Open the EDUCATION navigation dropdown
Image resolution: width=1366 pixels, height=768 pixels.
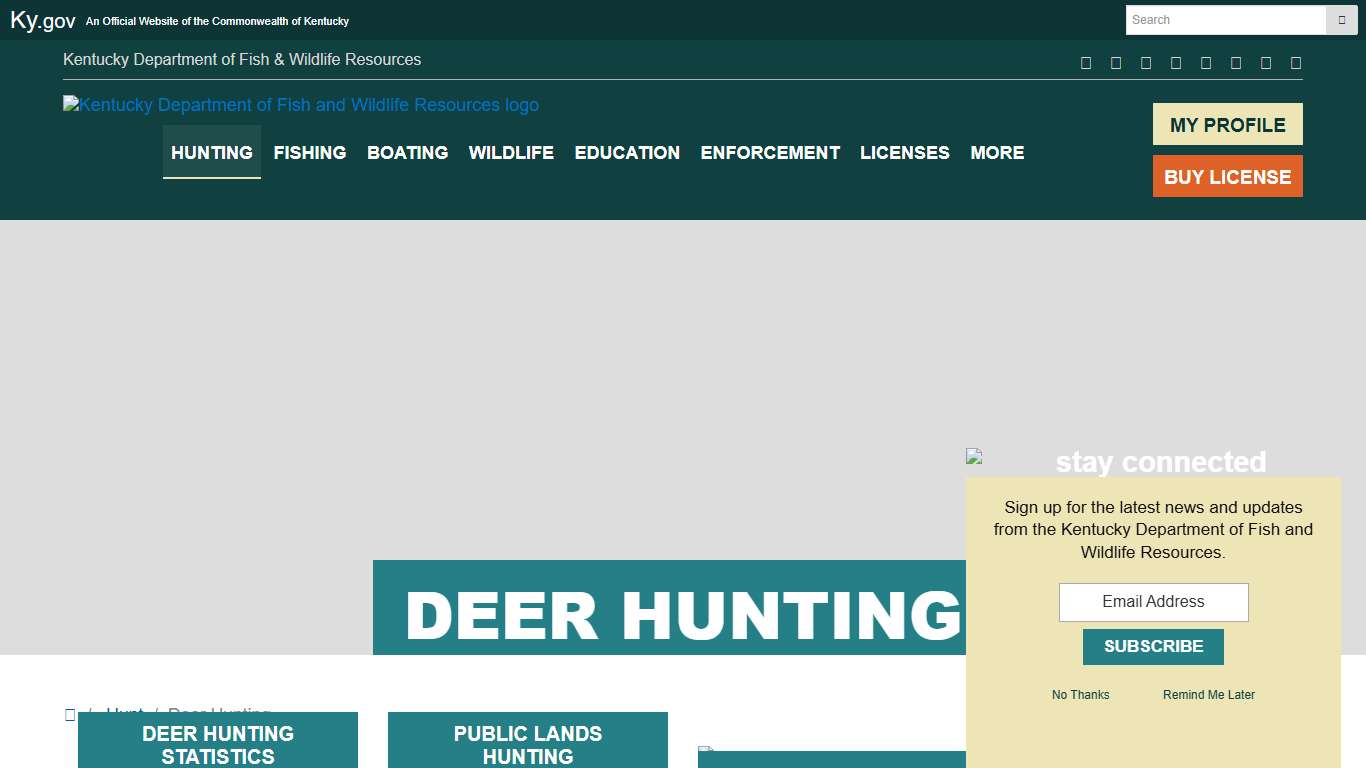coord(627,152)
